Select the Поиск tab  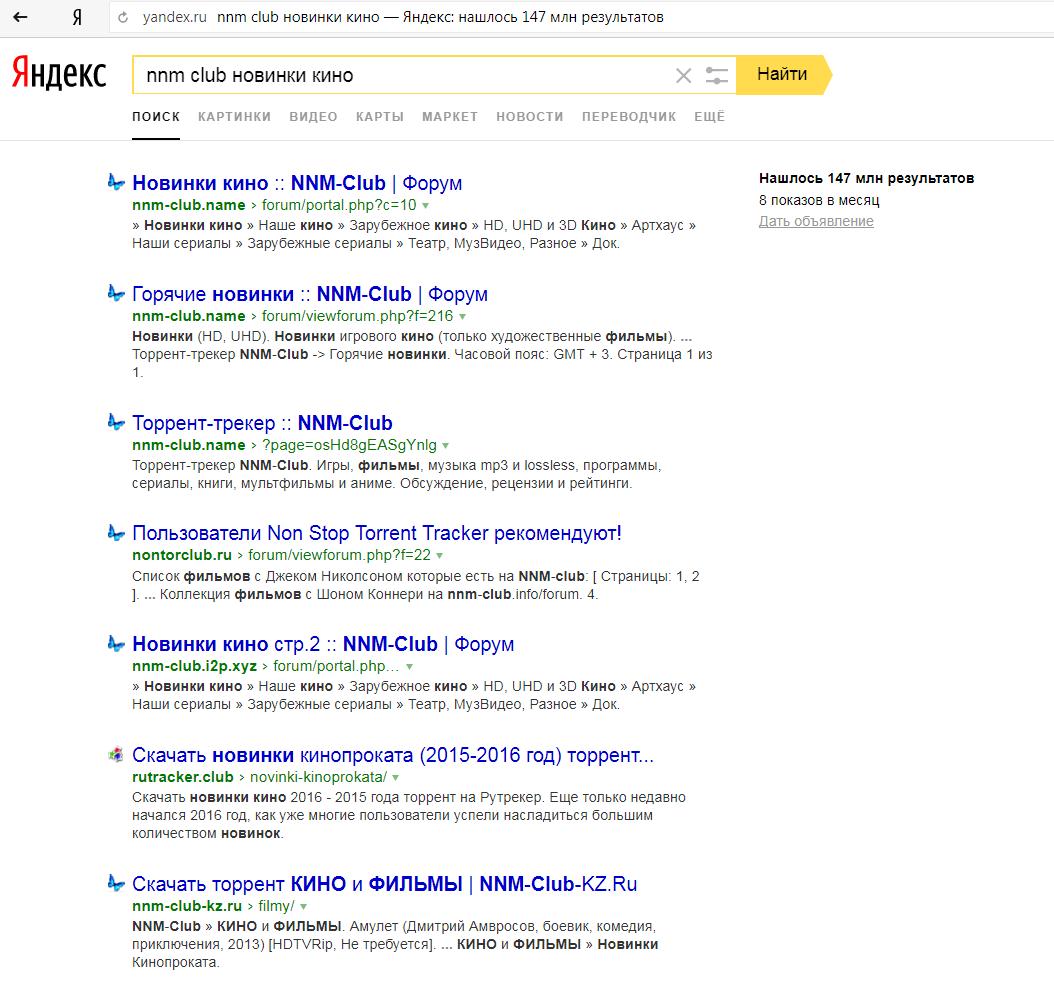coord(156,116)
